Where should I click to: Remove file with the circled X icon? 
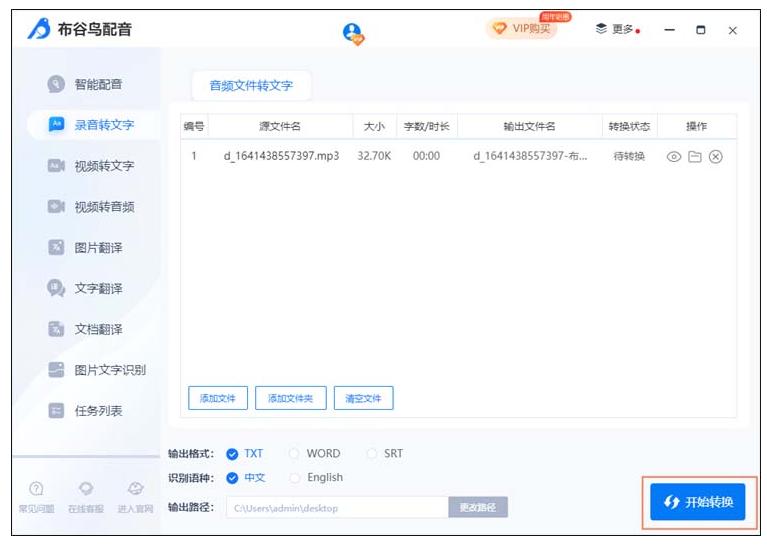pyautogui.click(x=716, y=157)
